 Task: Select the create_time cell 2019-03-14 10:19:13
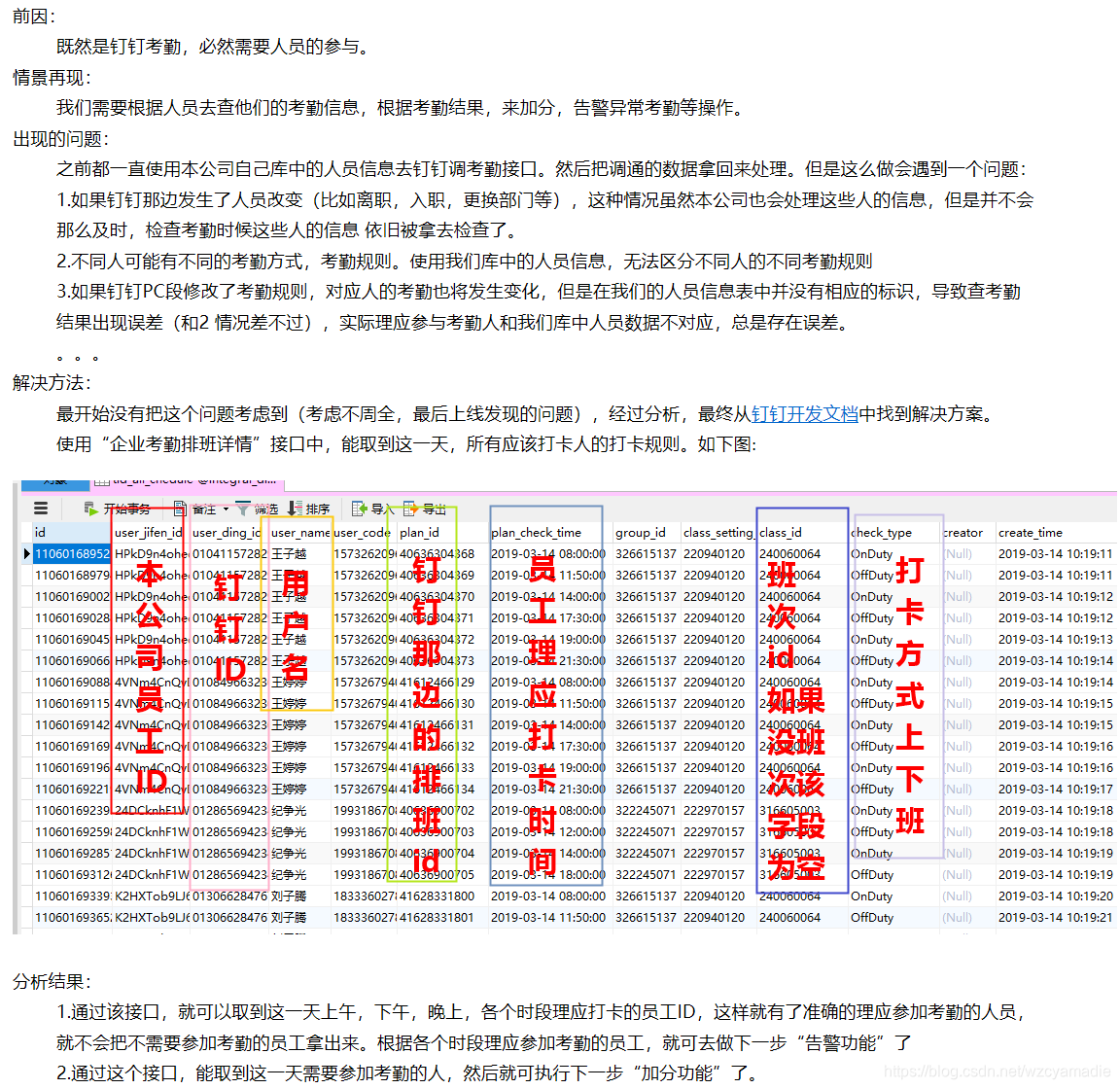[x=1057, y=640]
